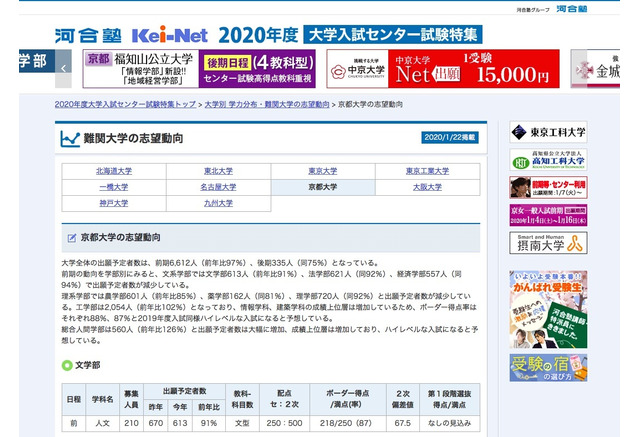Click the 高知工科大学 sidebar banner
Viewport: 640px width, 437px height.
(x=548, y=161)
